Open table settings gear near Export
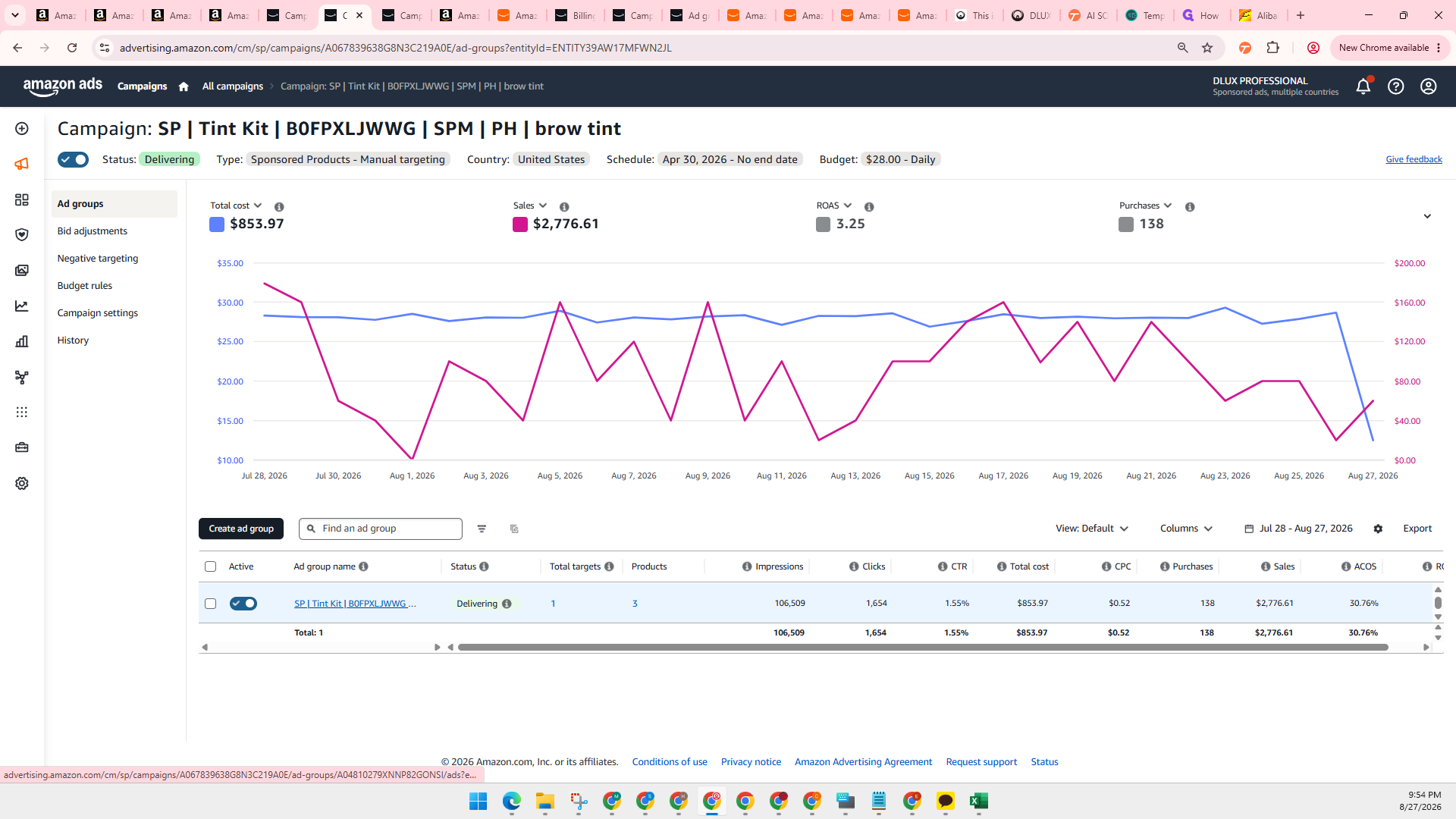 1378,529
